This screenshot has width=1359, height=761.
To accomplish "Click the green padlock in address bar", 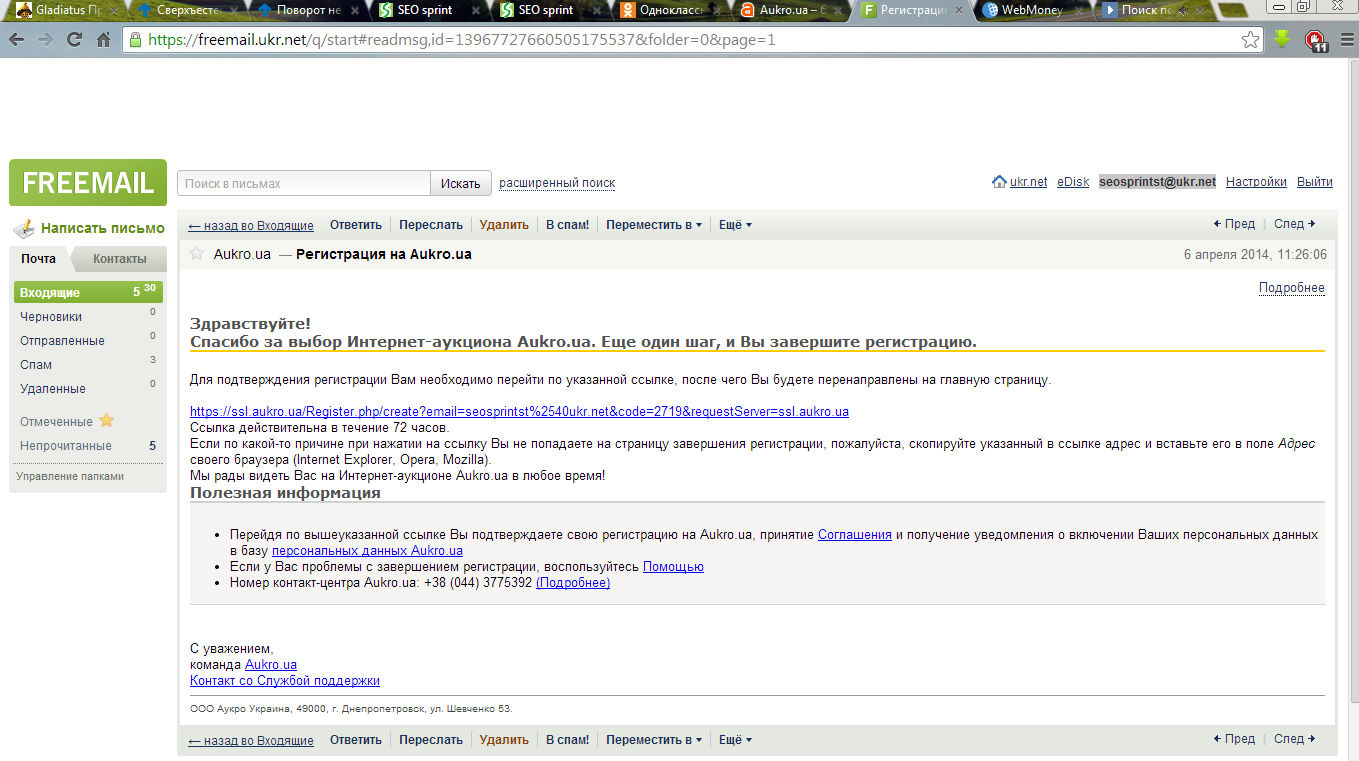I will point(135,40).
